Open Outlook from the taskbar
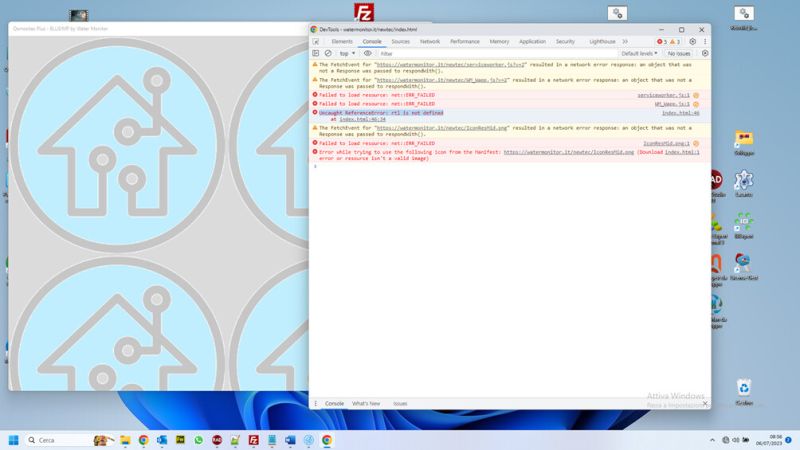This screenshot has width=800, height=450. 162,440
